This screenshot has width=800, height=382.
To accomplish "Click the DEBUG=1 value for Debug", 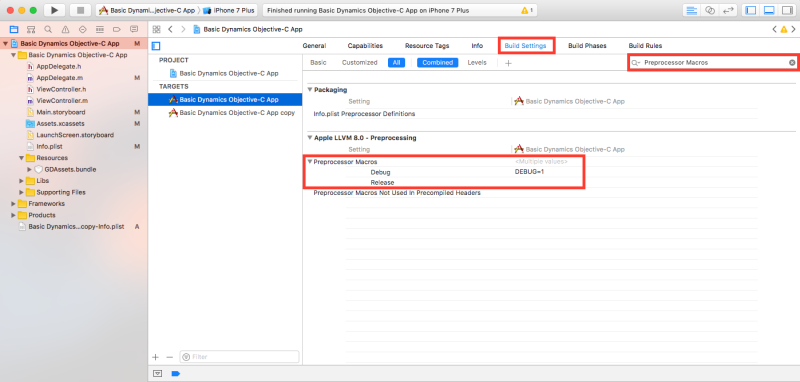I will (x=530, y=172).
